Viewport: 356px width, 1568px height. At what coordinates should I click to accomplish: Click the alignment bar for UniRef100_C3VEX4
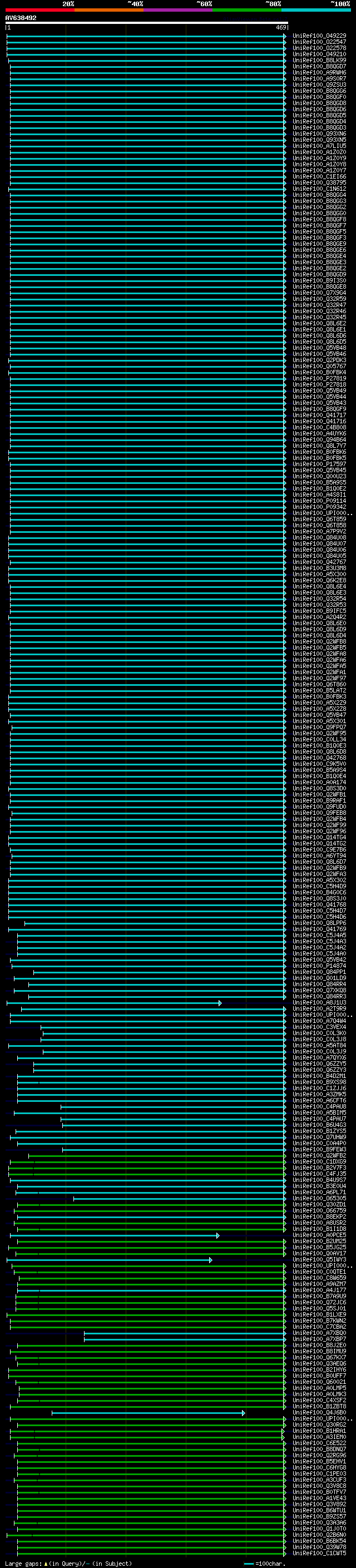click(163, 1027)
